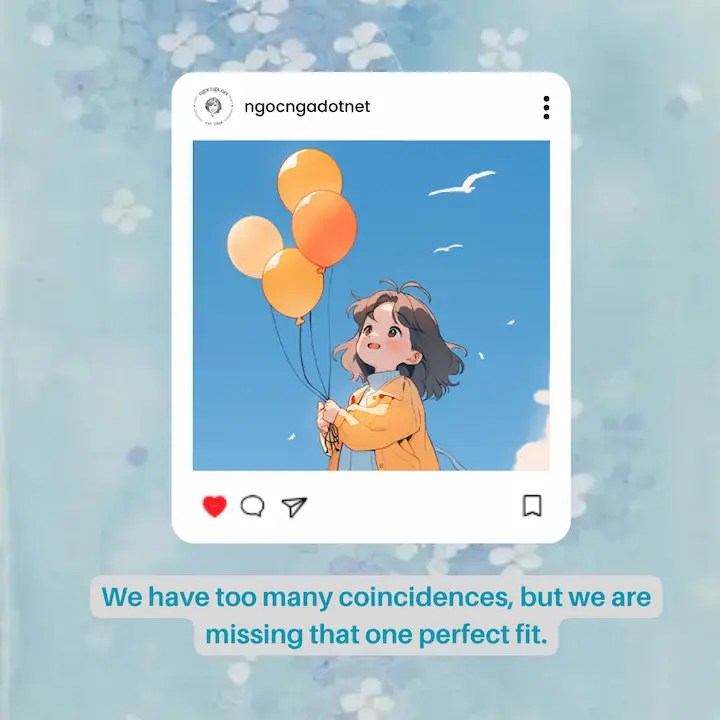Share the post using the paper plane icon

coord(294,506)
